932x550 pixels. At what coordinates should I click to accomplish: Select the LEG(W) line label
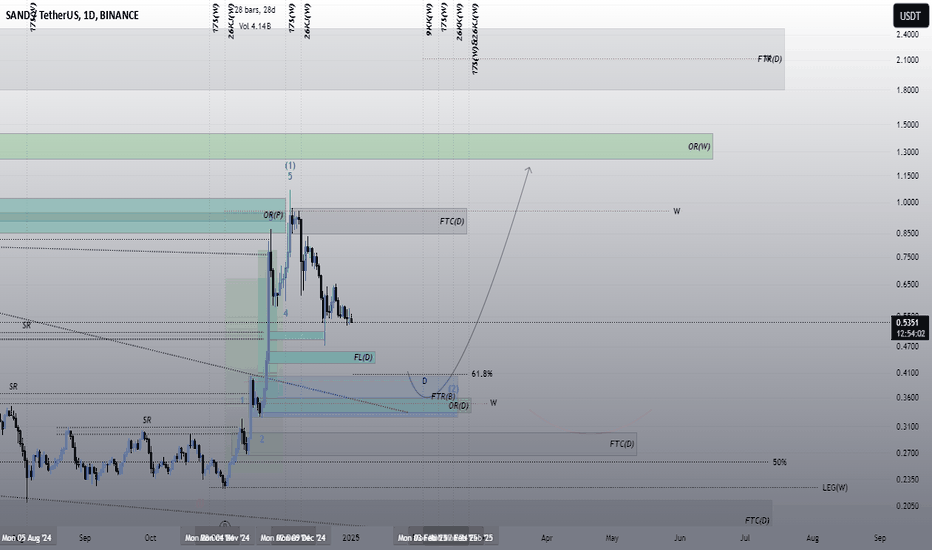pyautogui.click(x=835, y=488)
